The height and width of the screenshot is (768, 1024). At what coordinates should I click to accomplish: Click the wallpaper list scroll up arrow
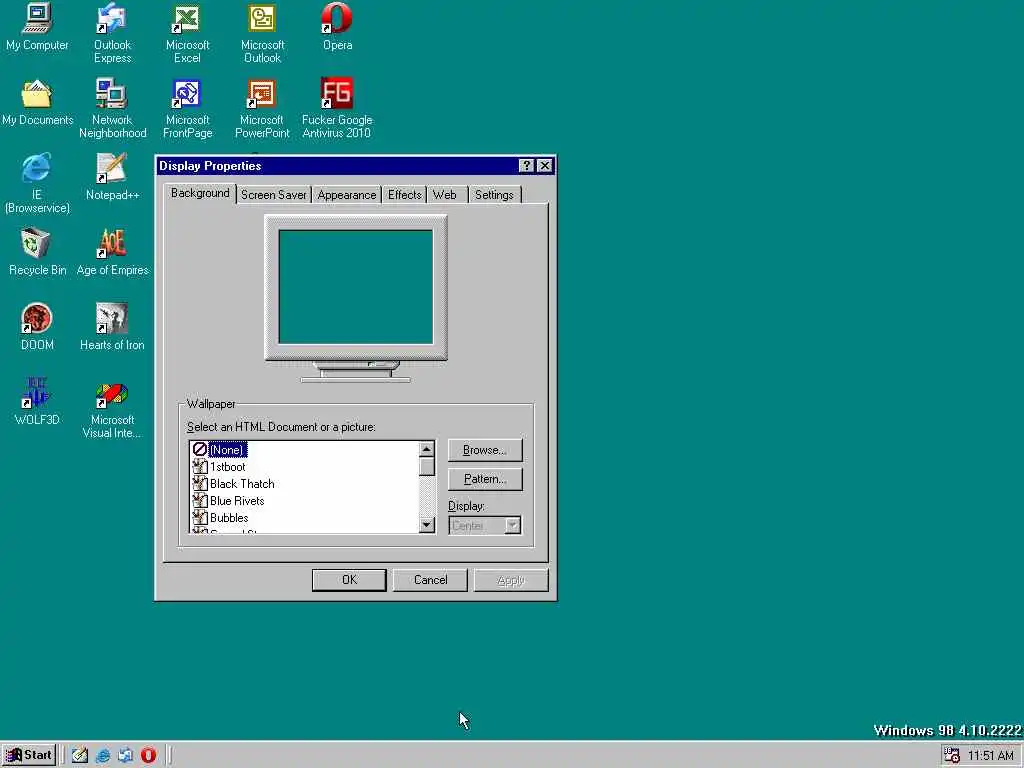point(426,449)
